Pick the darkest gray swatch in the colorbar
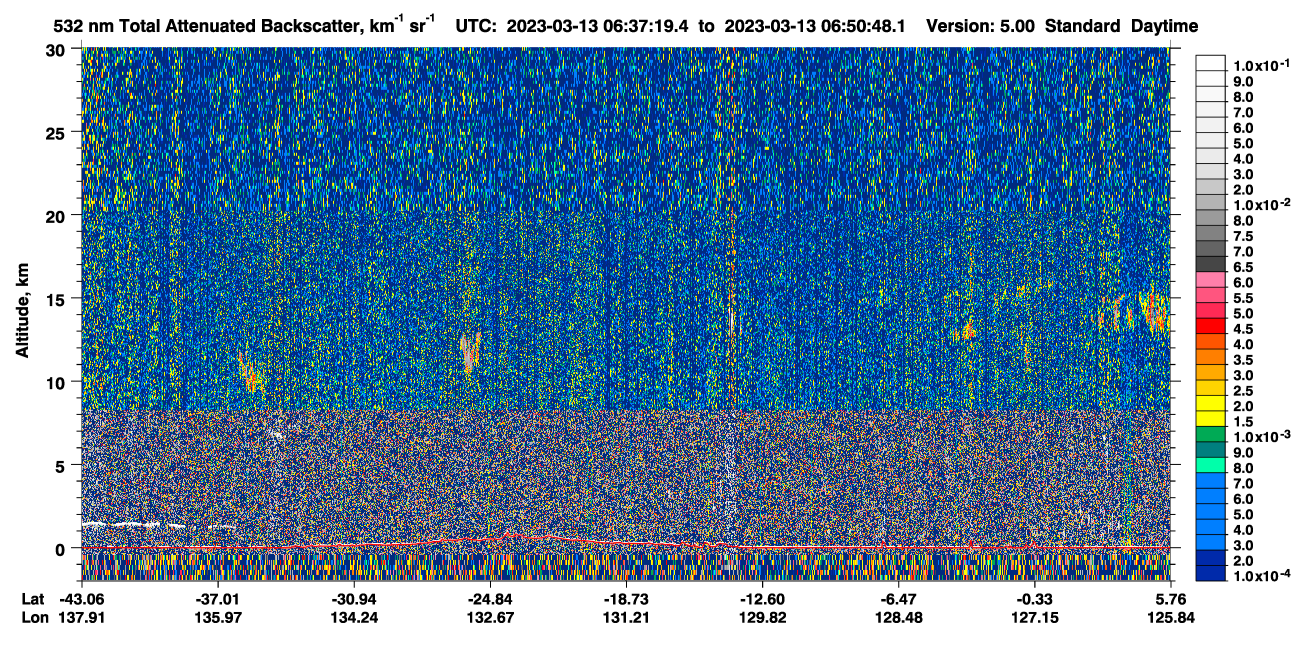1300x667 pixels. [1212, 263]
